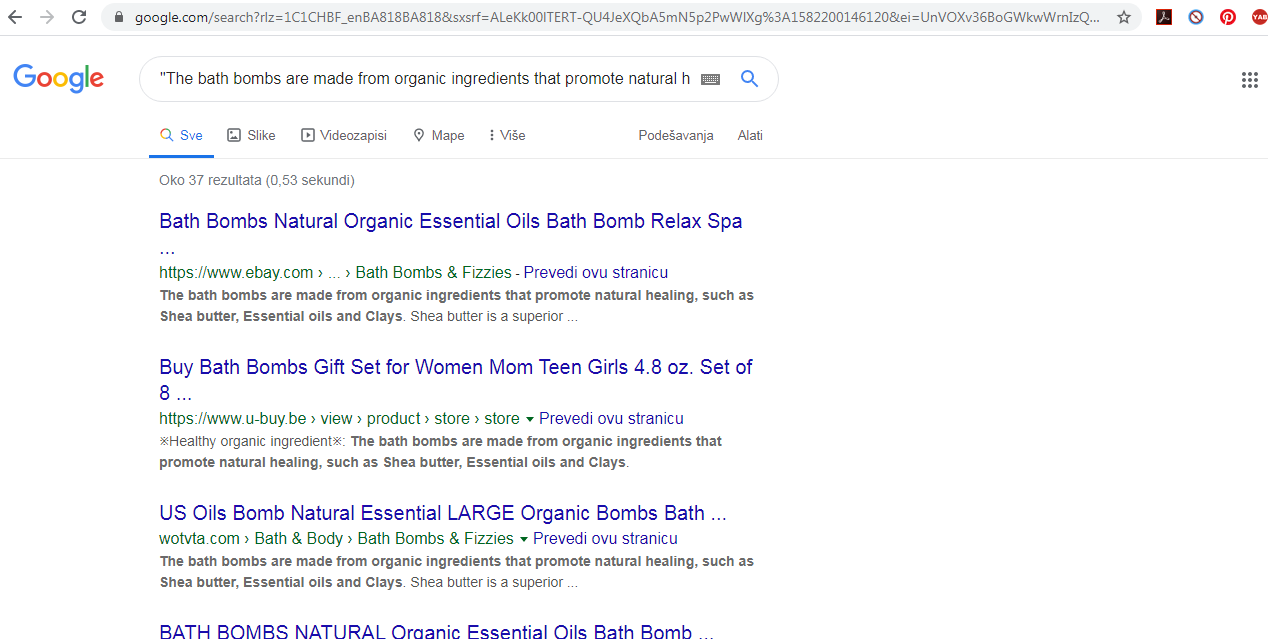Click the browser address bar URL
This screenshot has width=1268, height=639.
click(616, 17)
